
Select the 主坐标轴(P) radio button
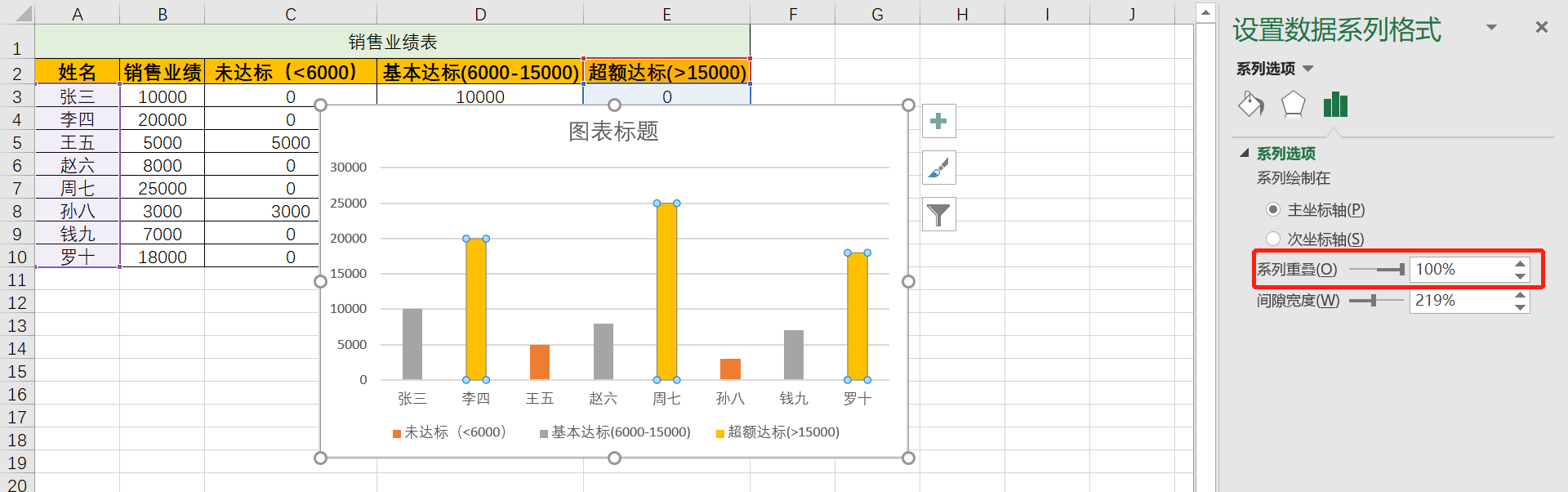(x=1272, y=209)
